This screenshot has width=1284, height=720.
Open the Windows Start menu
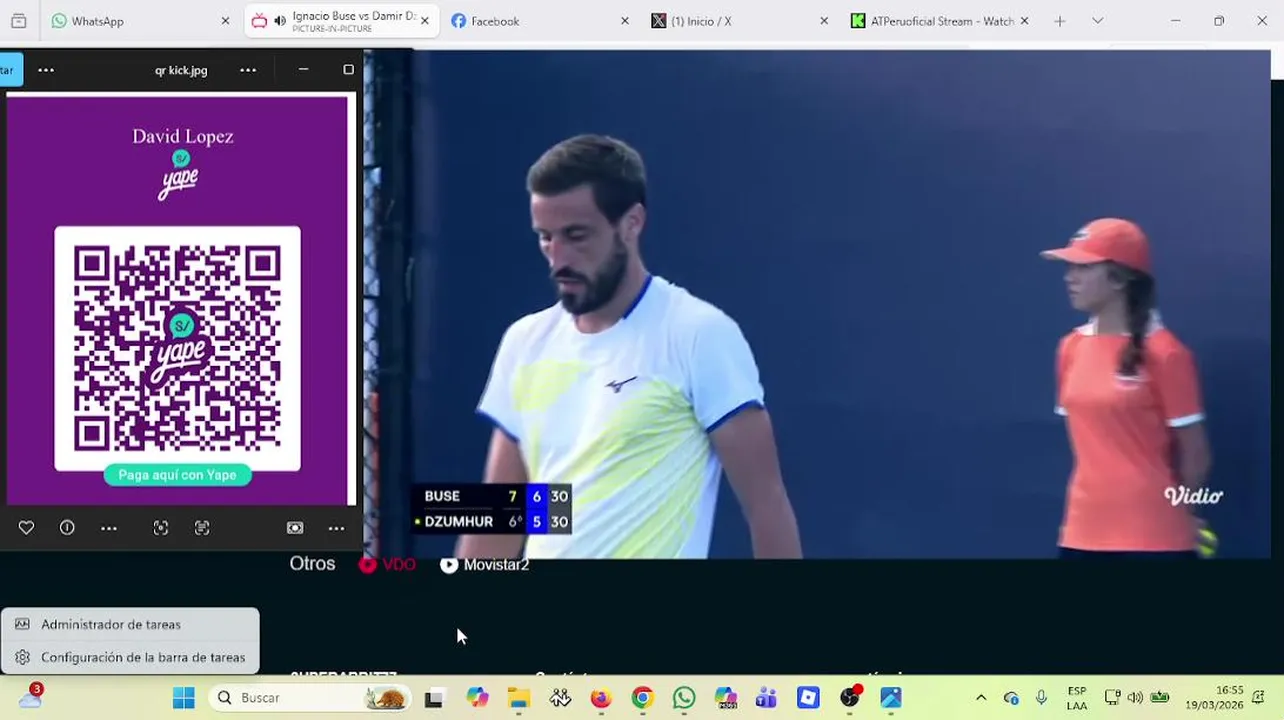tap(184, 698)
